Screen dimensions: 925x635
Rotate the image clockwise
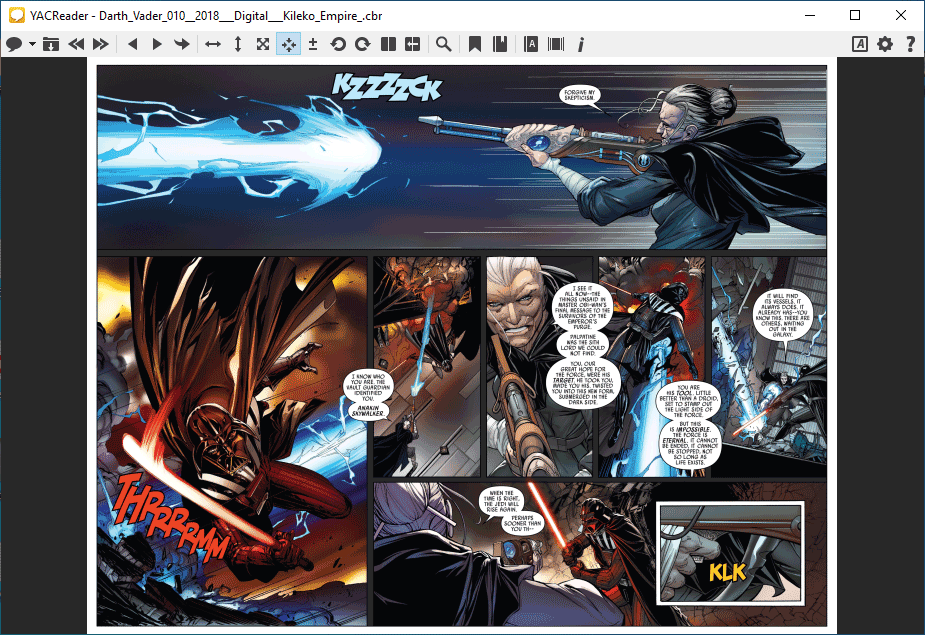click(x=363, y=44)
